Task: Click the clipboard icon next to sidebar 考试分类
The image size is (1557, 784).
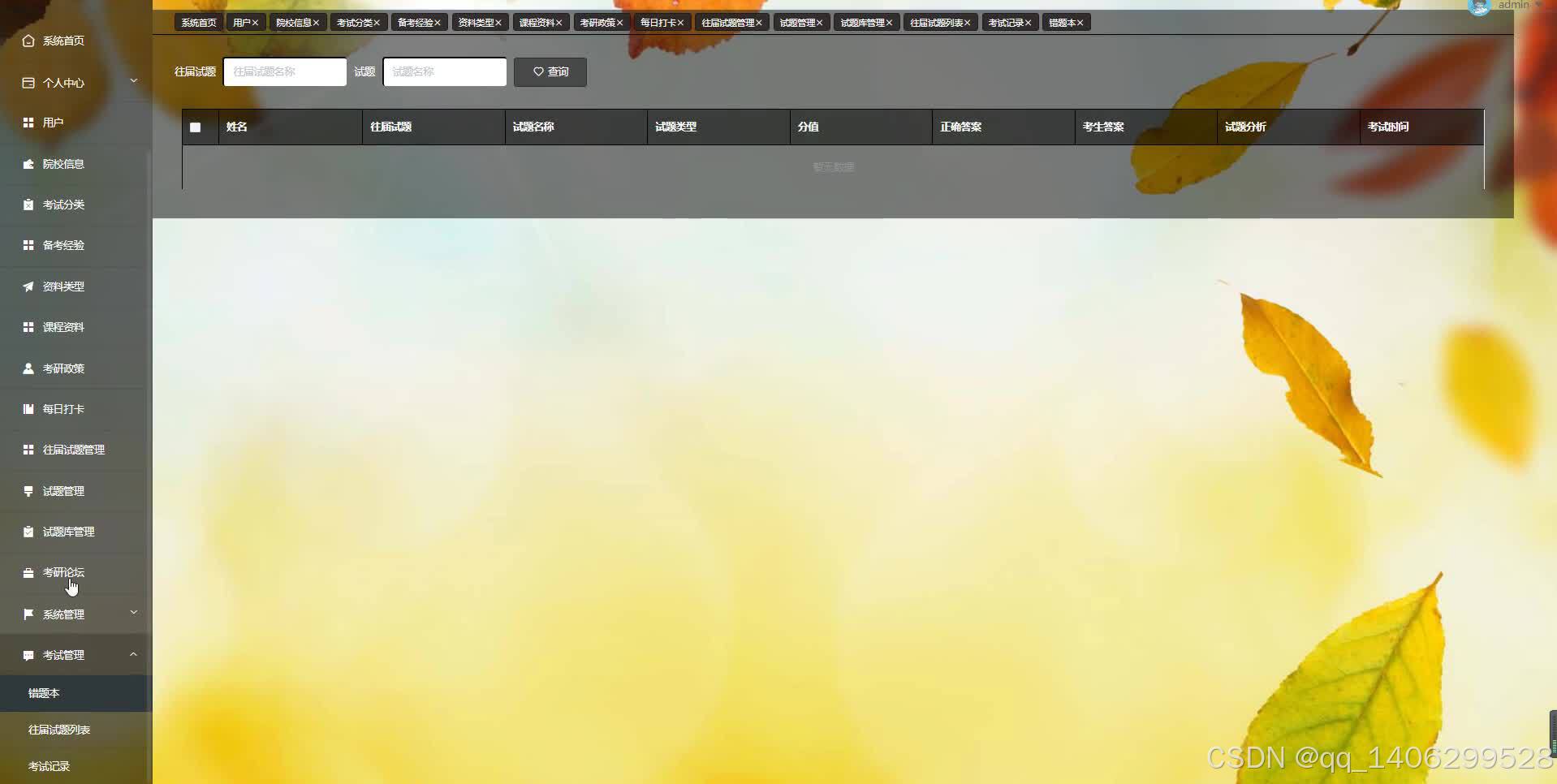Action: coord(28,205)
